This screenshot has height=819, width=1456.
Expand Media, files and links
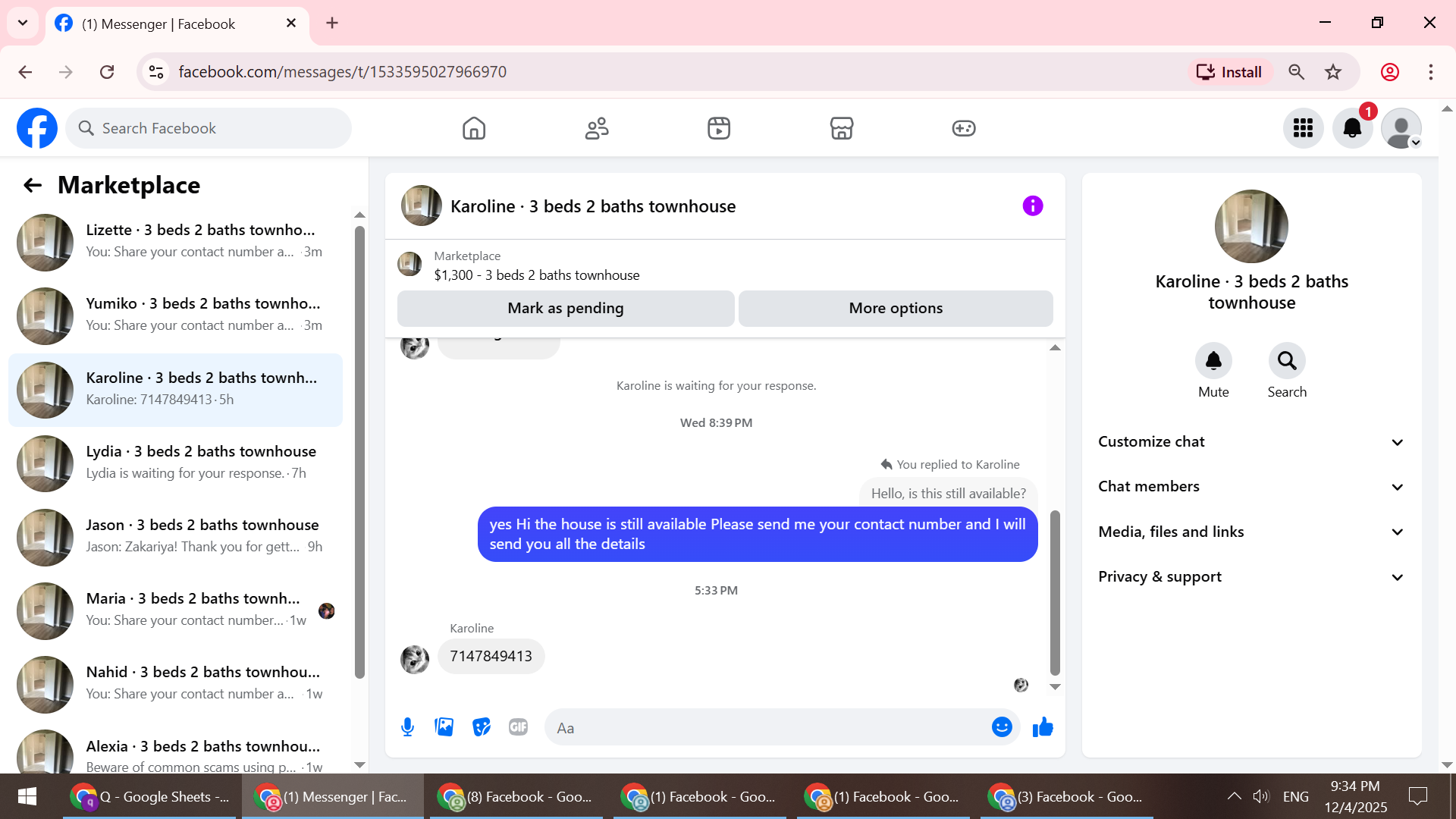(1251, 532)
